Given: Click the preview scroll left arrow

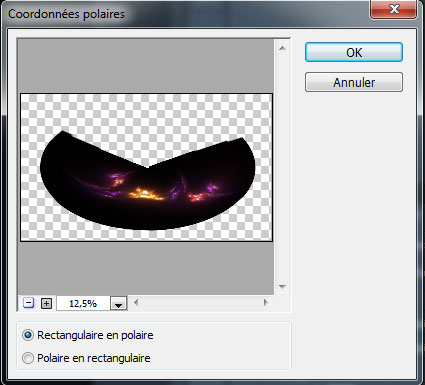Looking at the screenshot, I should [136, 303].
